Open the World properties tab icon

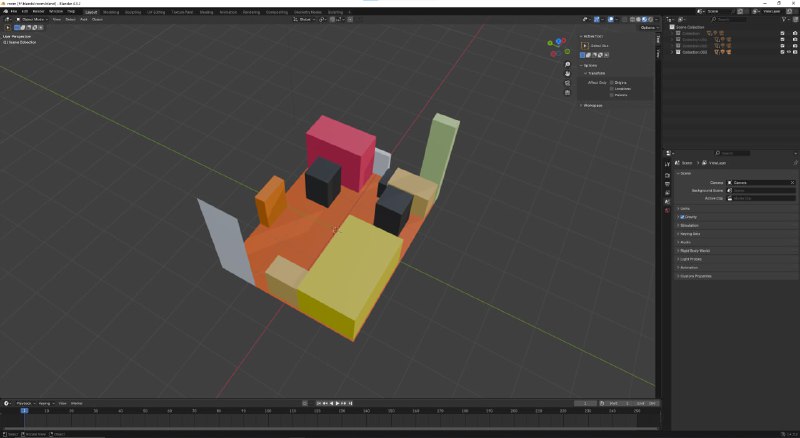[667, 210]
